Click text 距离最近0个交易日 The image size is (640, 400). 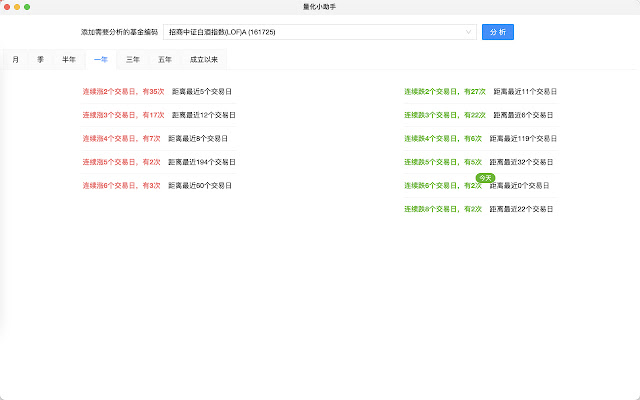pyautogui.click(x=519, y=185)
